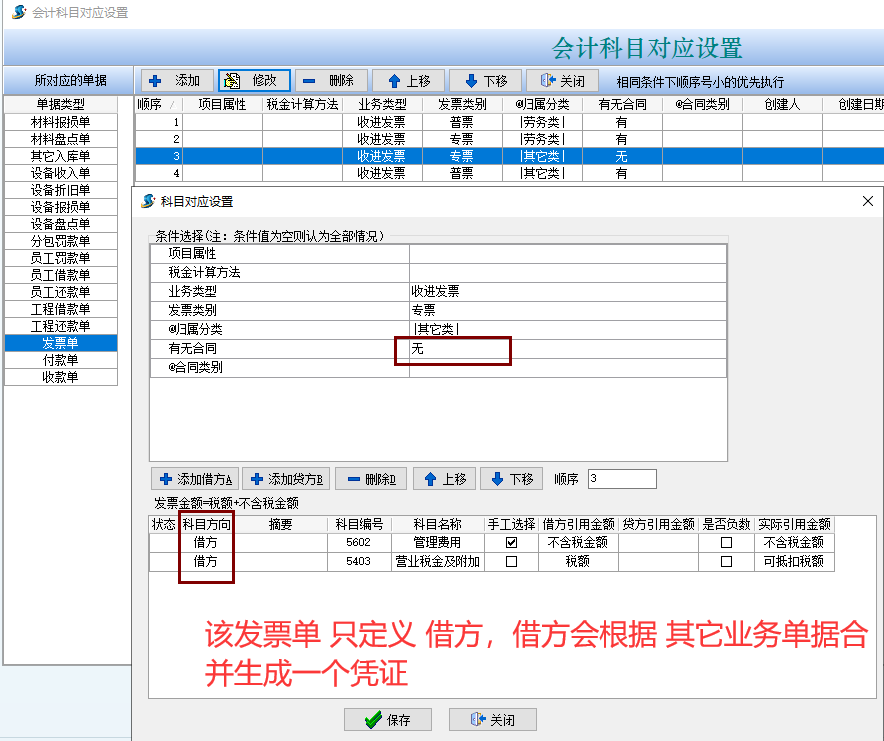Enable 手工选择 for the 营业税金及附加 row
884x741 pixels.
[513, 560]
